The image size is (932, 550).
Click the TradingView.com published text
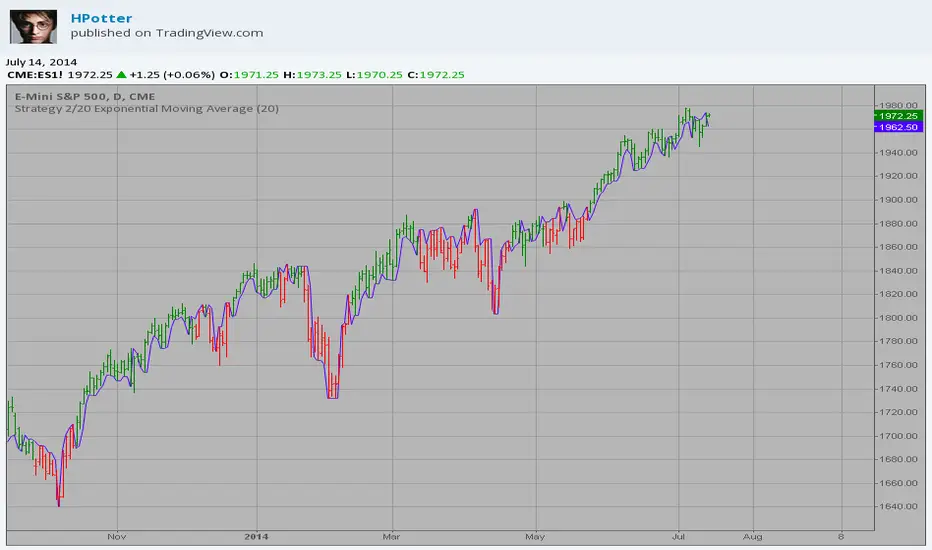click(x=167, y=33)
